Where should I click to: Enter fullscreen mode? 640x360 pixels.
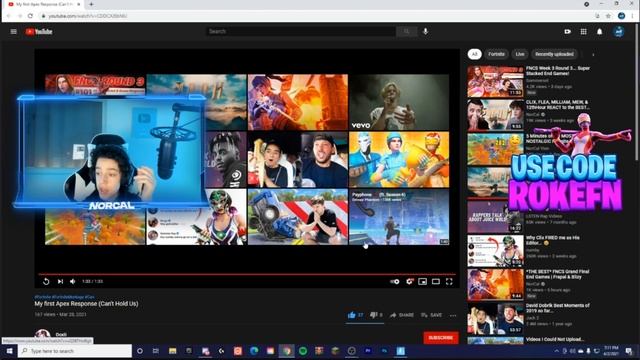coord(449,281)
